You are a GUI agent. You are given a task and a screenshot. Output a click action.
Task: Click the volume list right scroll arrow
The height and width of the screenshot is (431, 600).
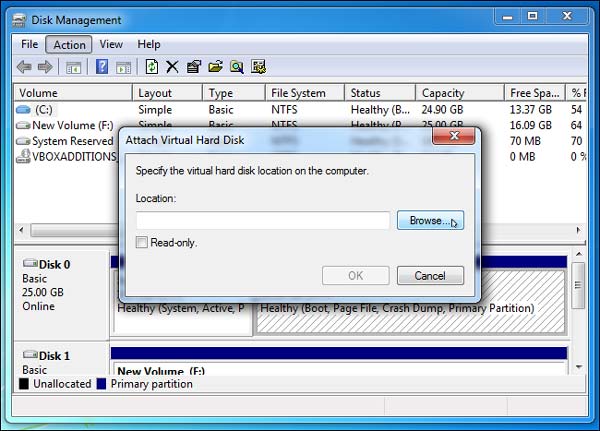point(578,230)
